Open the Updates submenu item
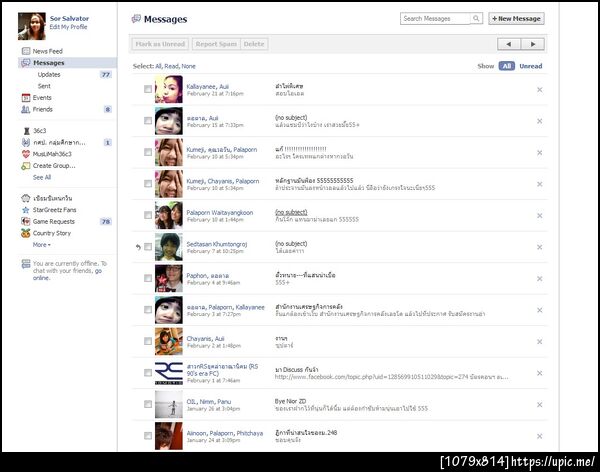This screenshot has height=472, width=600. tap(49, 74)
